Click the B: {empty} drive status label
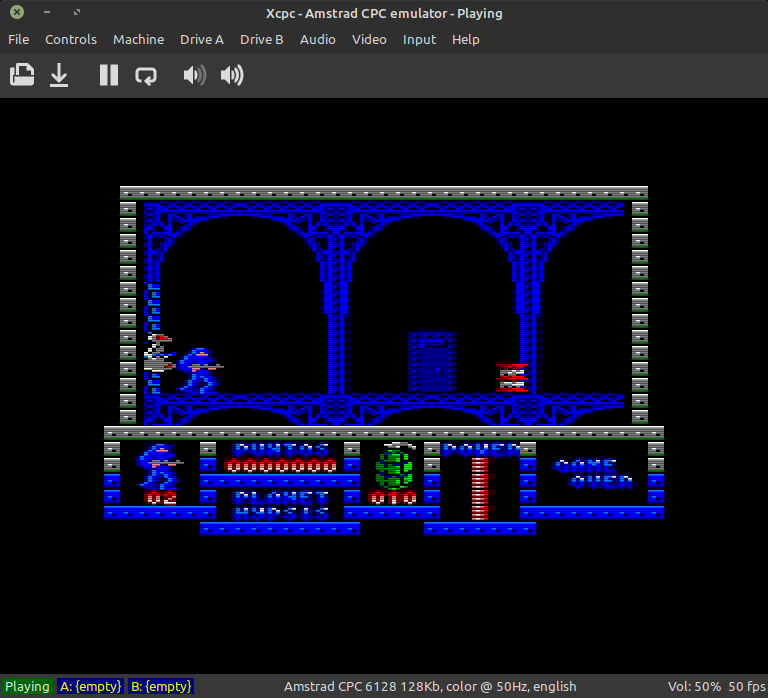This screenshot has width=768, height=698. pyautogui.click(x=161, y=686)
